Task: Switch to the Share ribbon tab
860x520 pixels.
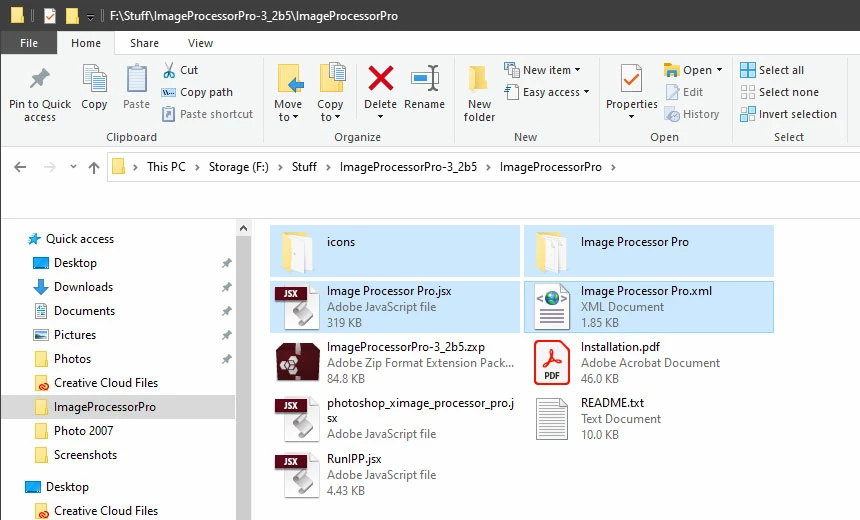Action: [x=144, y=43]
